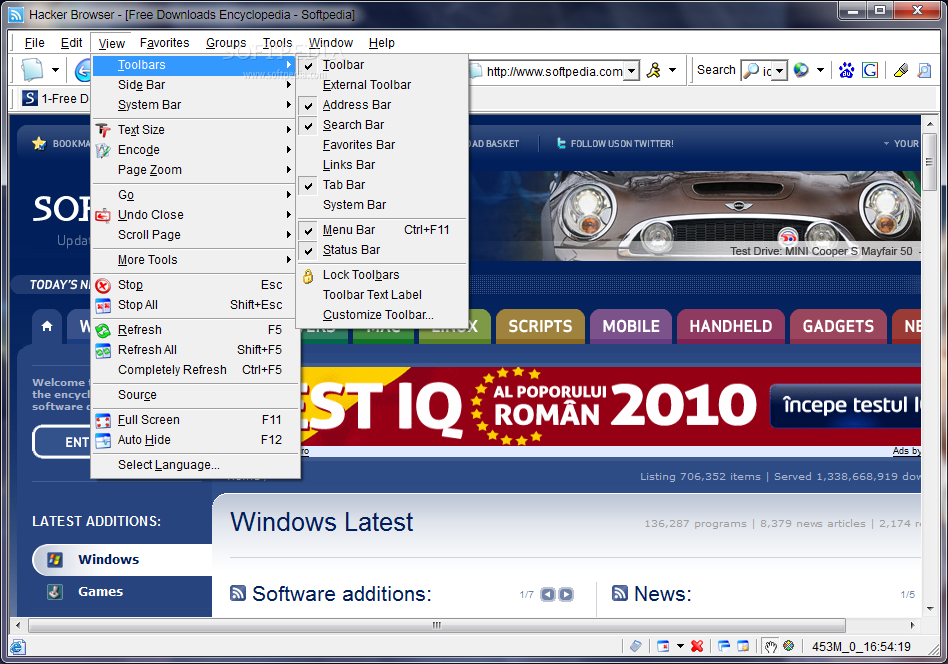Screen dimensions: 948x664
Task: Open the new page button dropdown arrow
Action: pos(55,70)
